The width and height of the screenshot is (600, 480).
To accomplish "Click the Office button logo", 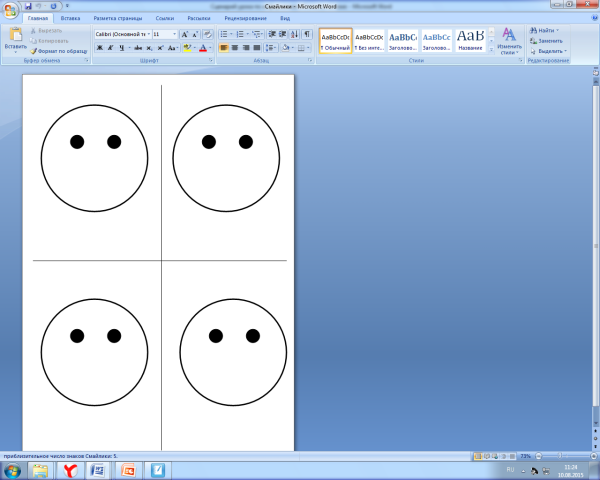I will coord(11,8).
